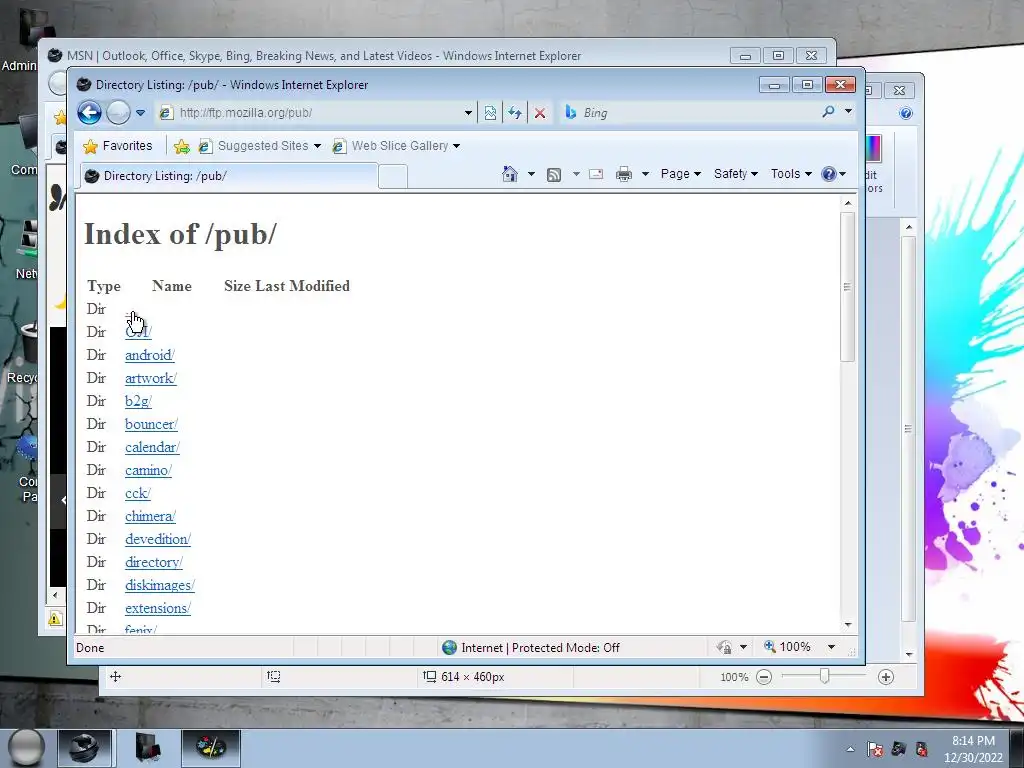Click the search magnifier icon
Image resolution: width=1024 pixels, height=768 pixels.
click(x=828, y=112)
